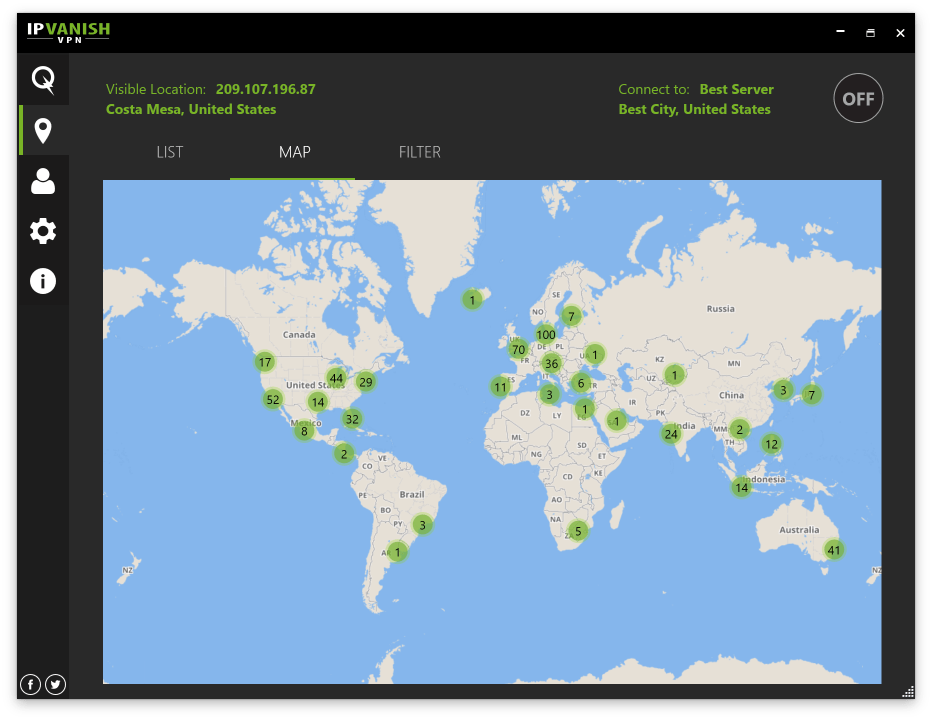
Task: Minimize the IPVanish window
Action: pyautogui.click(x=840, y=32)
